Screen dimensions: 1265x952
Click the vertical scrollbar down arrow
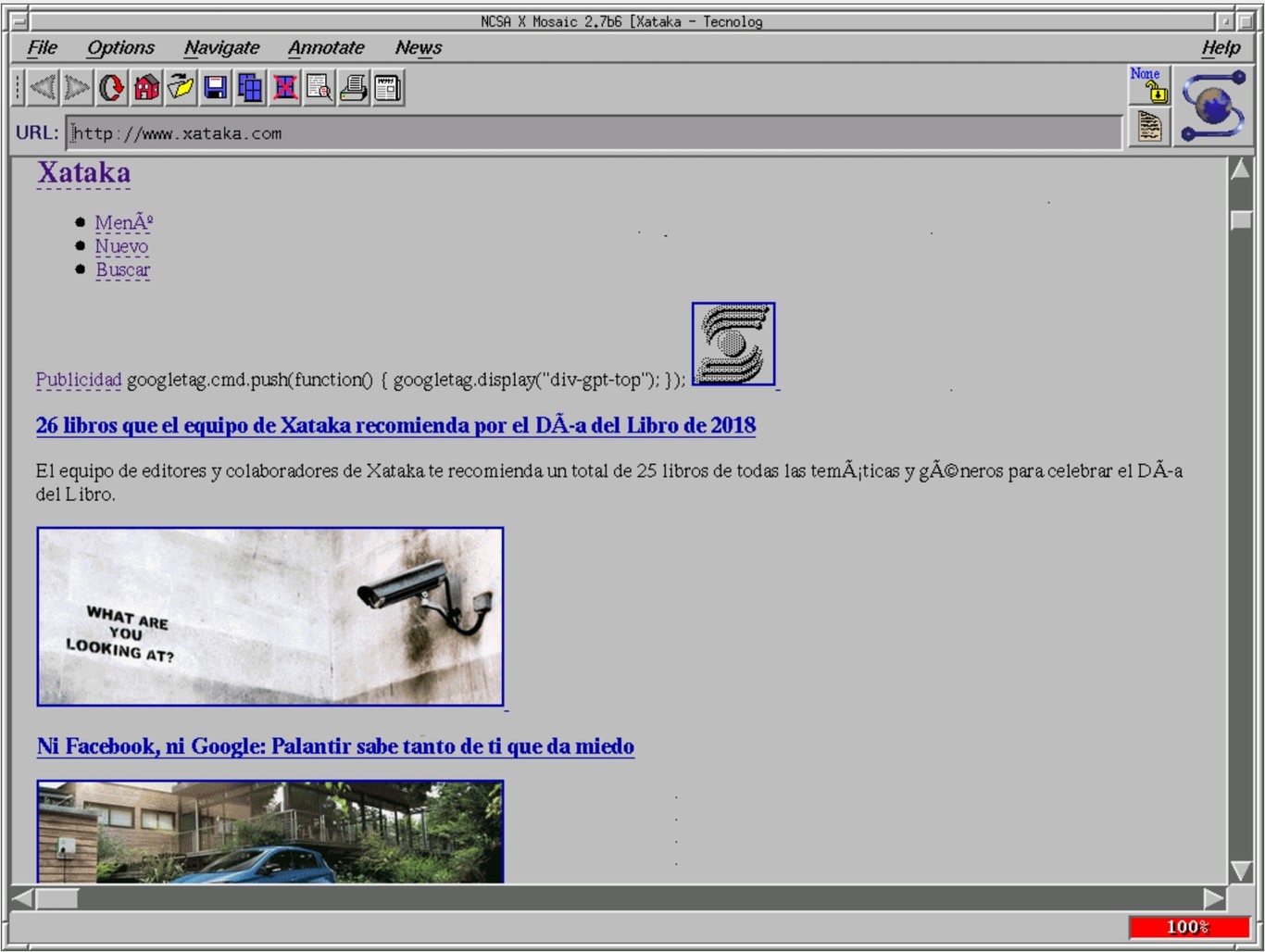[x=1241, y=871]
